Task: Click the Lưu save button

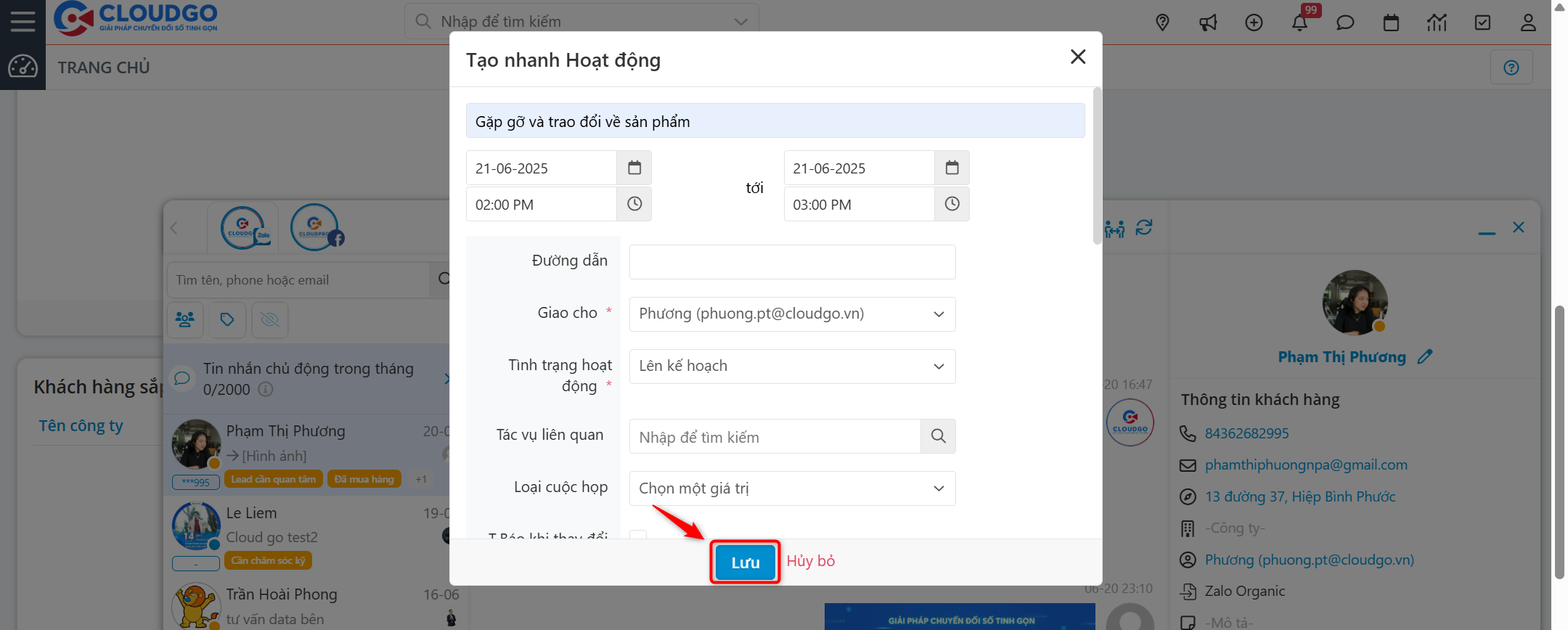Action: coord(745,562)
